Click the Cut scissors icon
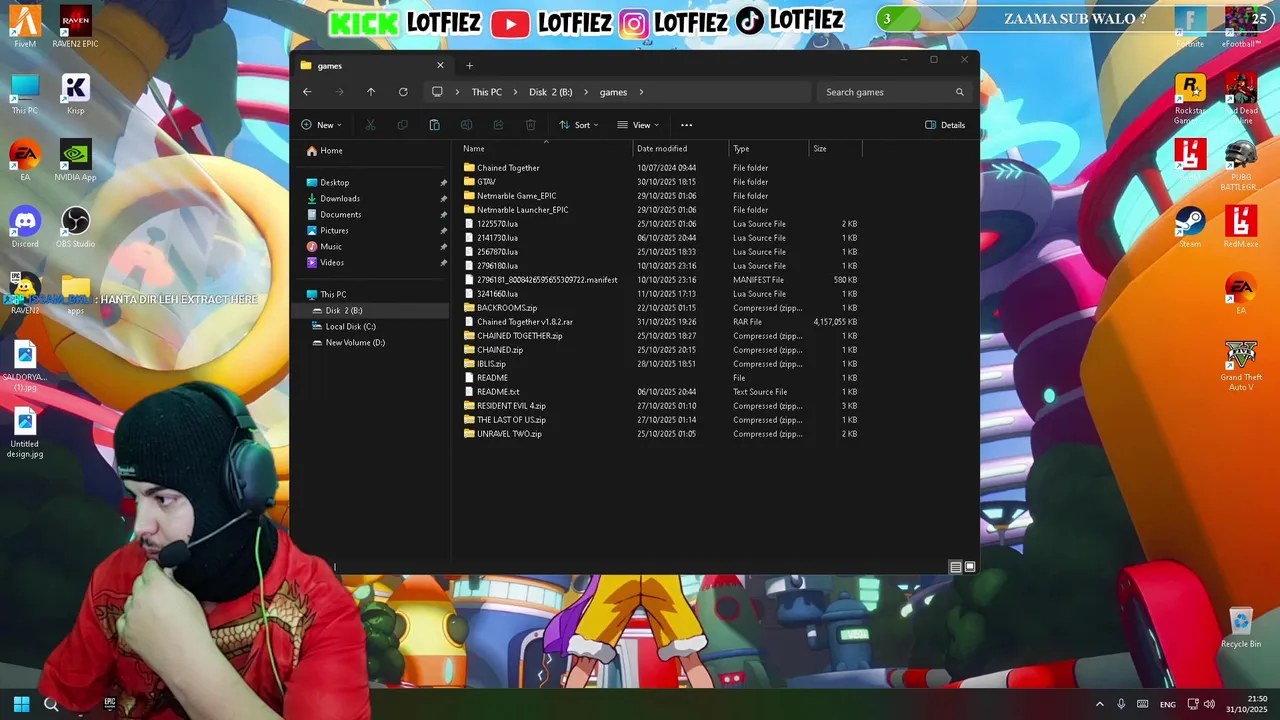This screenshot has height=720, width=1280. point(370,125)
